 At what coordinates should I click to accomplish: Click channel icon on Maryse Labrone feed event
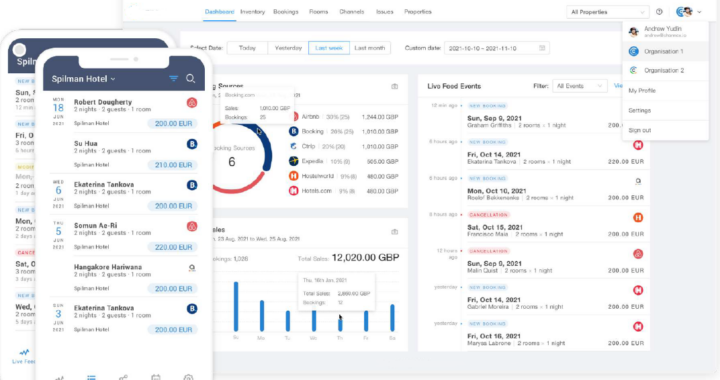click(638, 326)
